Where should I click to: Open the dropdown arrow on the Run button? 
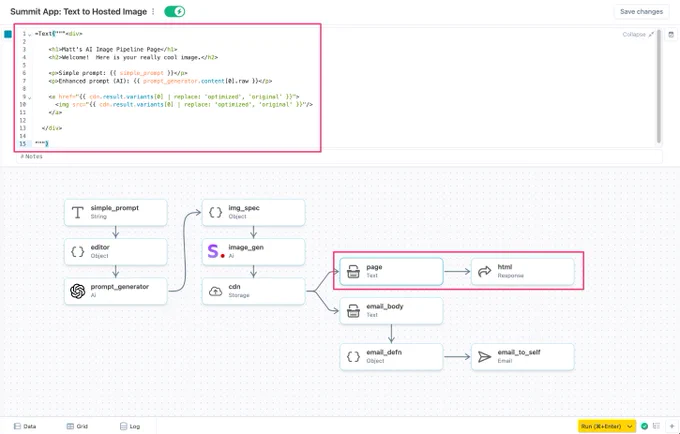(630, 427)
